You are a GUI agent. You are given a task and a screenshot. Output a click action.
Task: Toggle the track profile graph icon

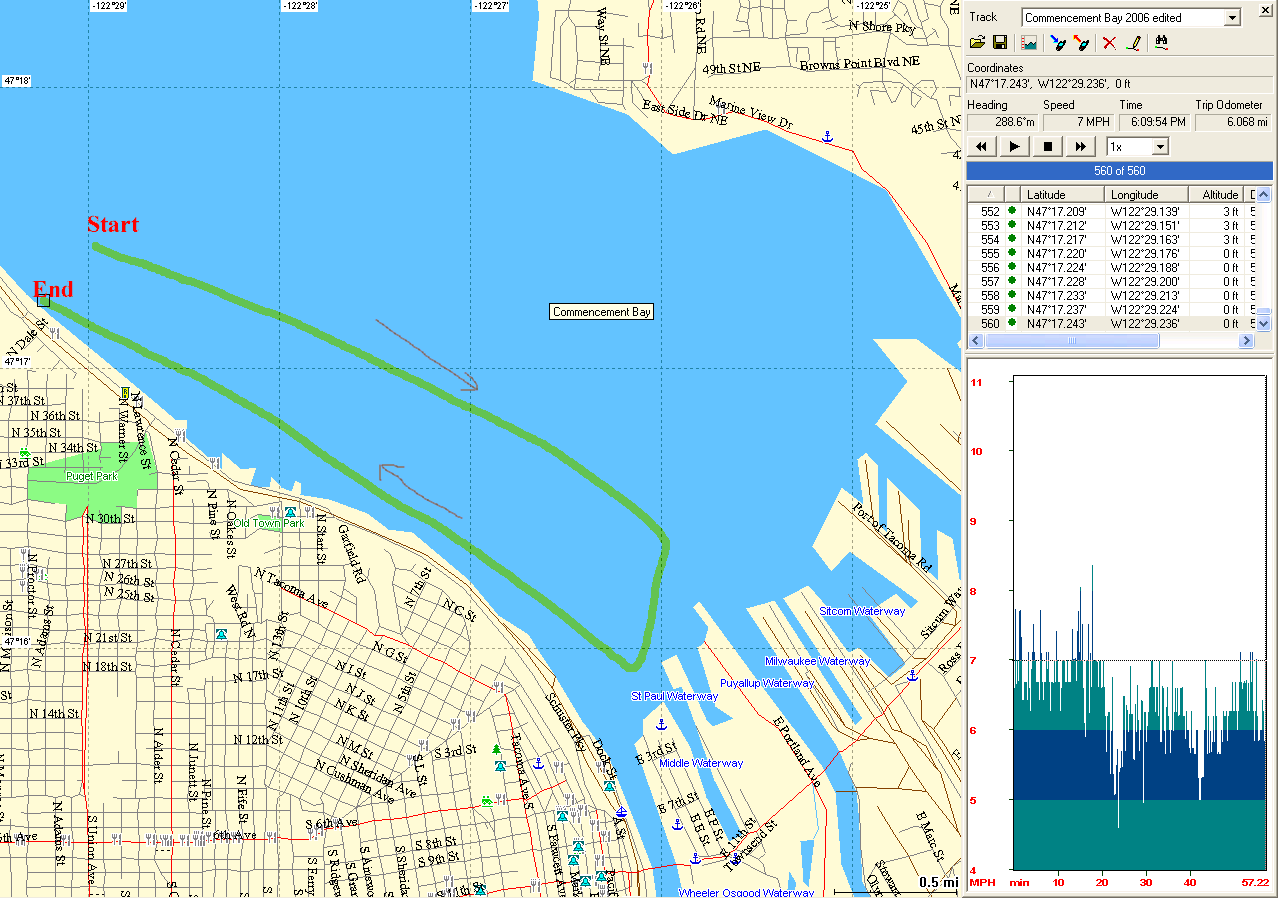pyautogui.click(x=1029, y=43)
